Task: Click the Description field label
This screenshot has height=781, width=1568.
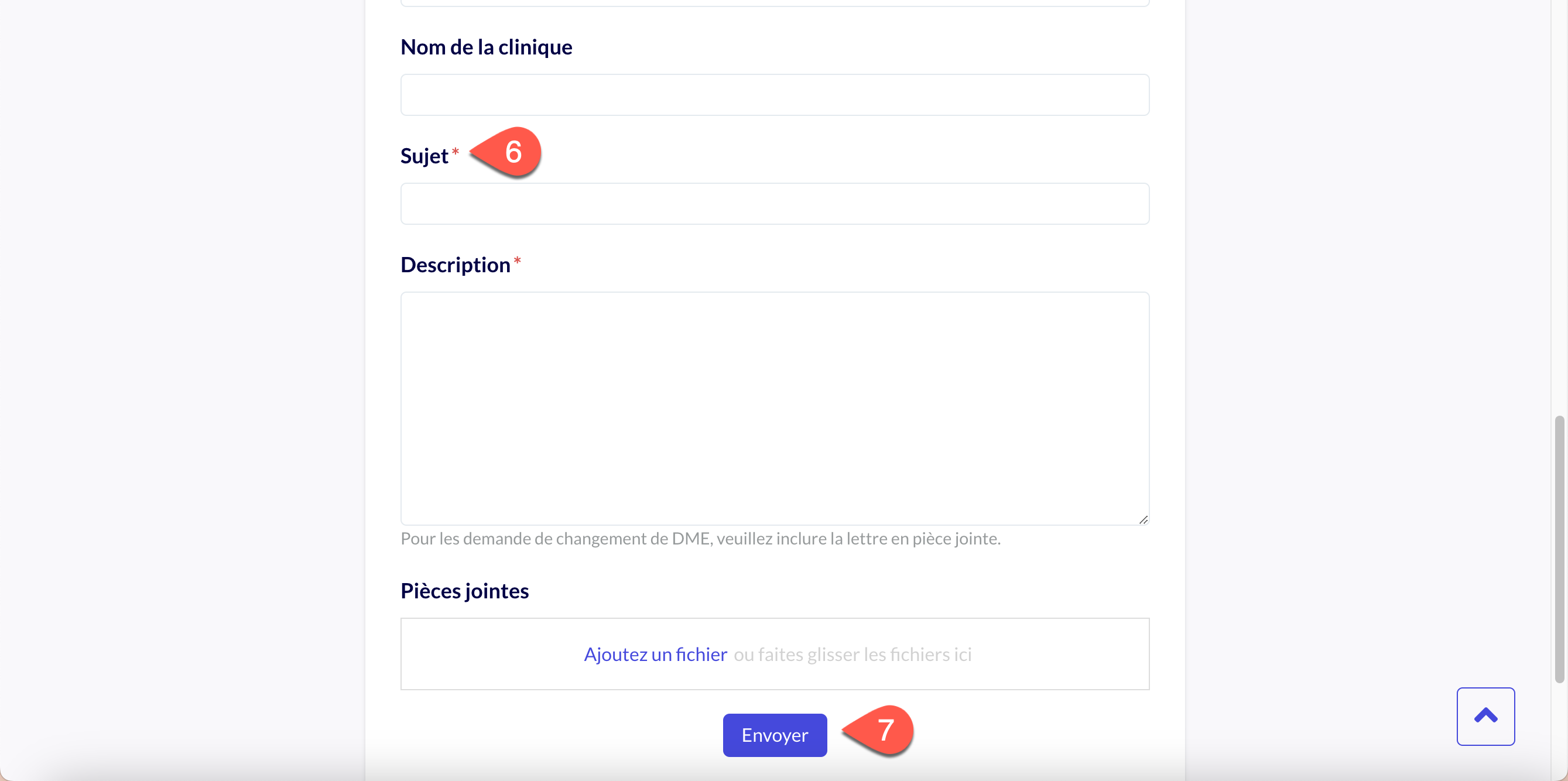Action: pos(455,265)
